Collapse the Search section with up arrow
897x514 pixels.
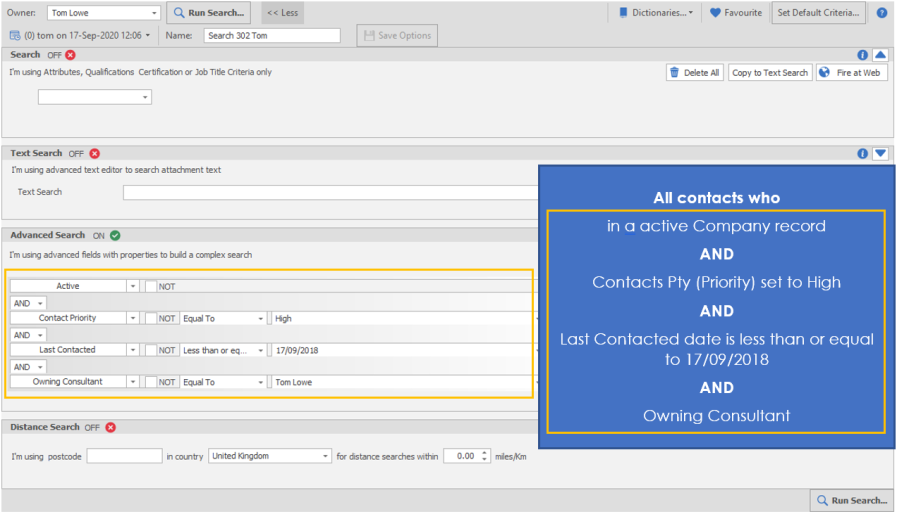(x=880, y=55)
